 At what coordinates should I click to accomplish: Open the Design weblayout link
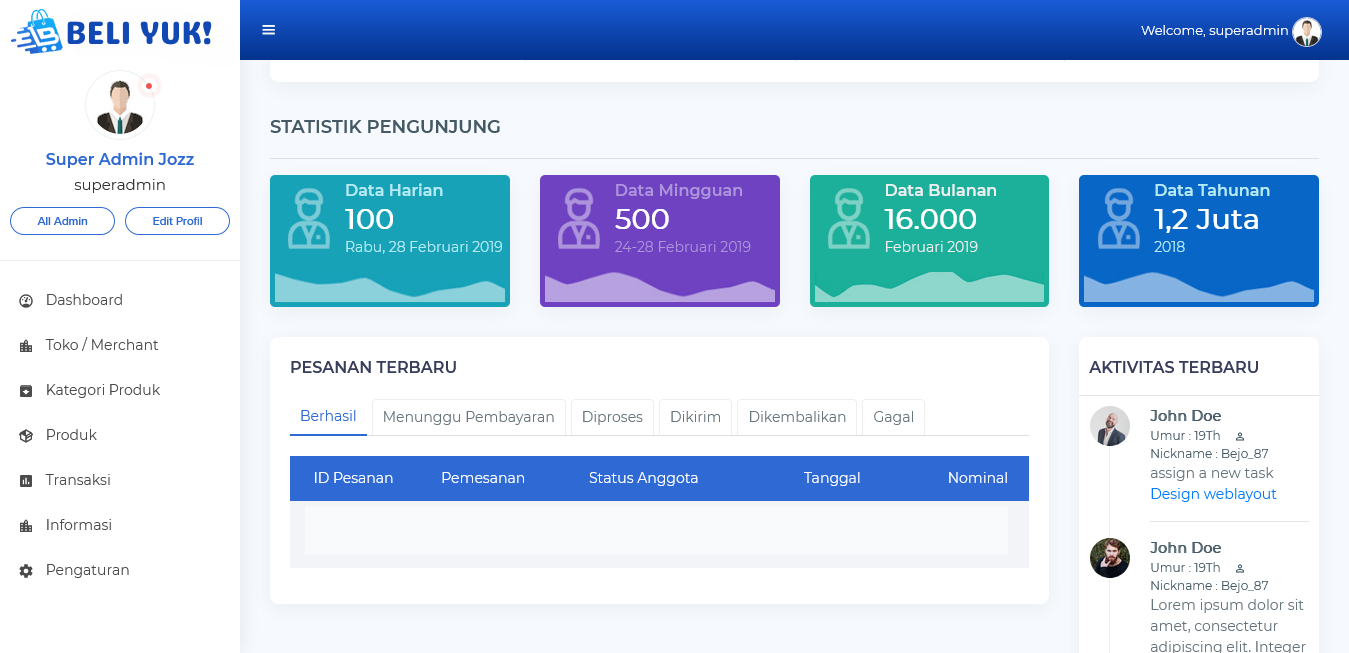coord(1213,494)
